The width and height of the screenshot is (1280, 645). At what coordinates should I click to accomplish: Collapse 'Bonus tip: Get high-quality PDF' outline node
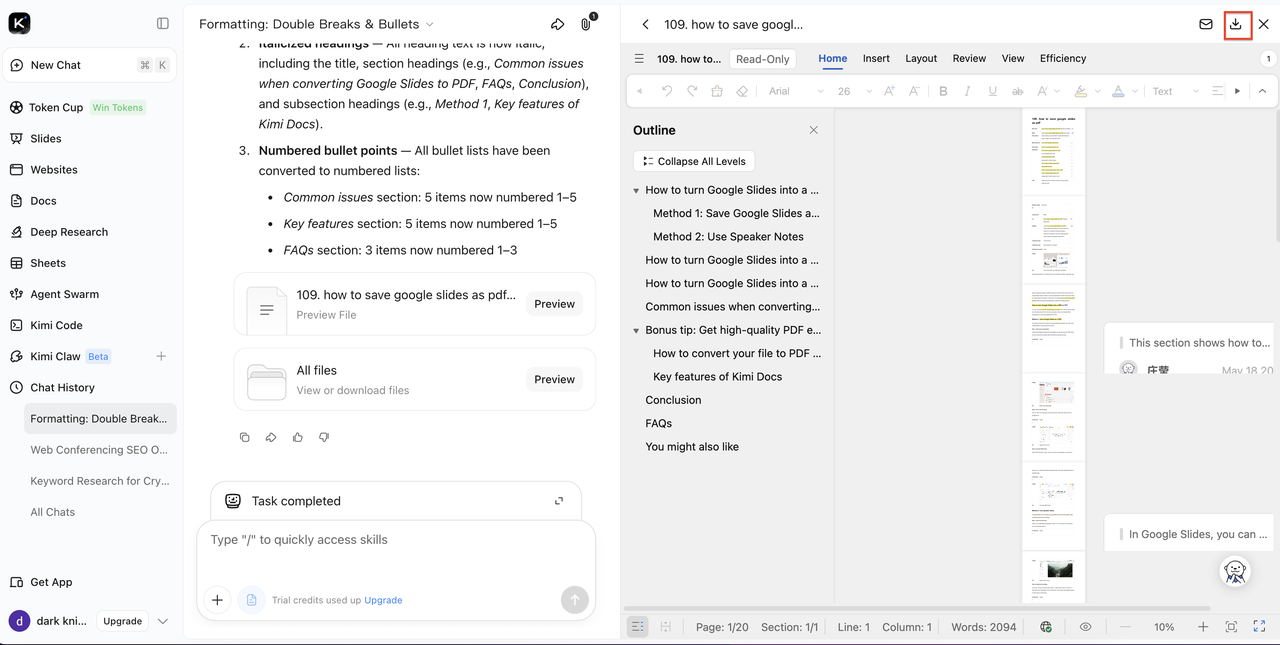tap(636, 330)
